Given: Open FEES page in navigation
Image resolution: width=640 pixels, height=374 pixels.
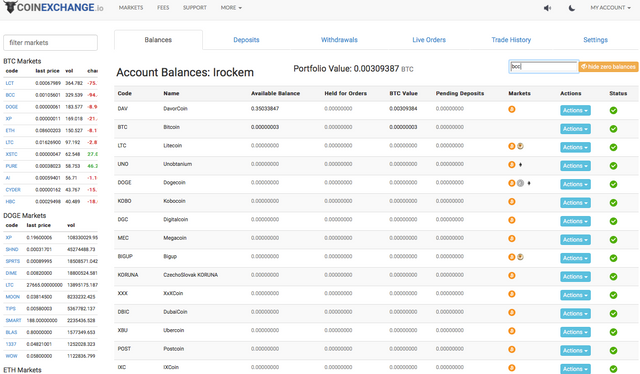Looking at the screenshot, I should [163, 8].
